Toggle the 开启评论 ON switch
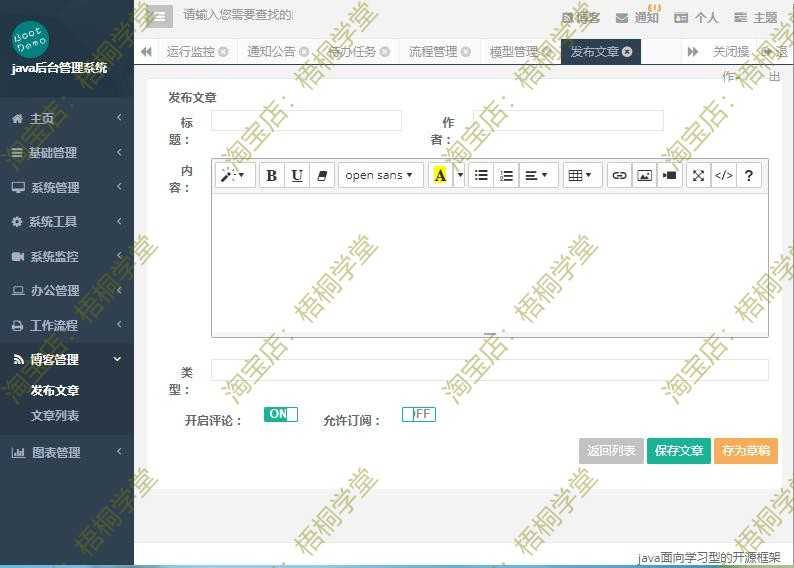Image resolution: width=794 pixels, height=568 pixels. (x=281, y=414)
